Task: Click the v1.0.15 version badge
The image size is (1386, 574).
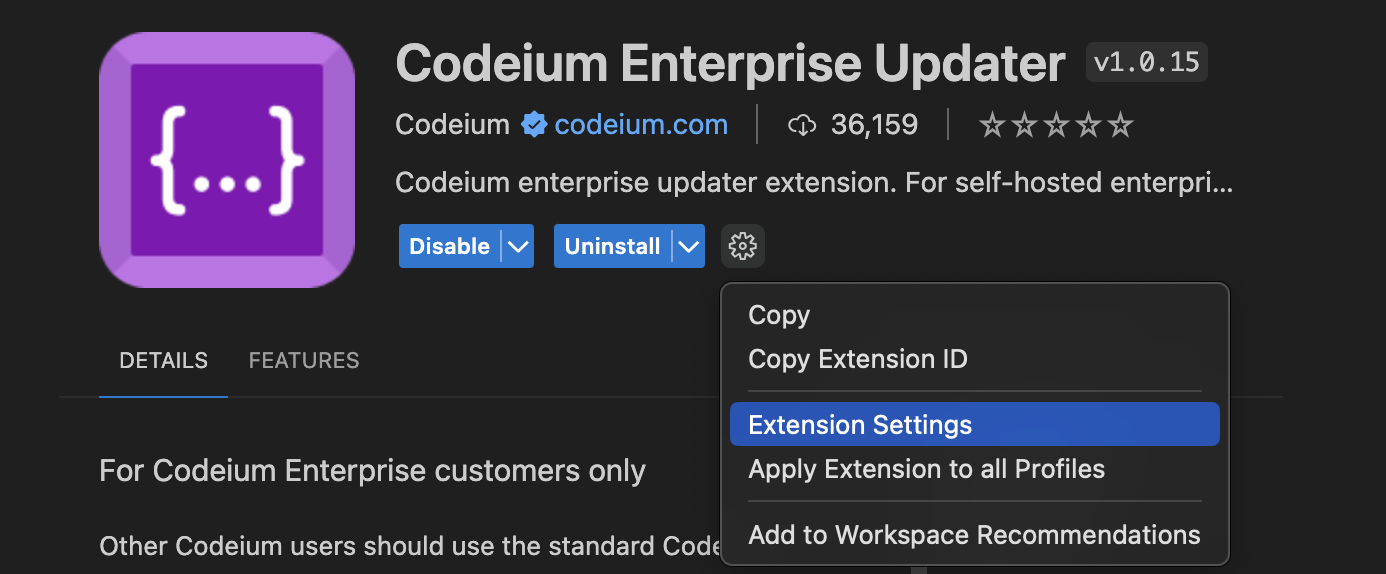Action: [1147, 62]
